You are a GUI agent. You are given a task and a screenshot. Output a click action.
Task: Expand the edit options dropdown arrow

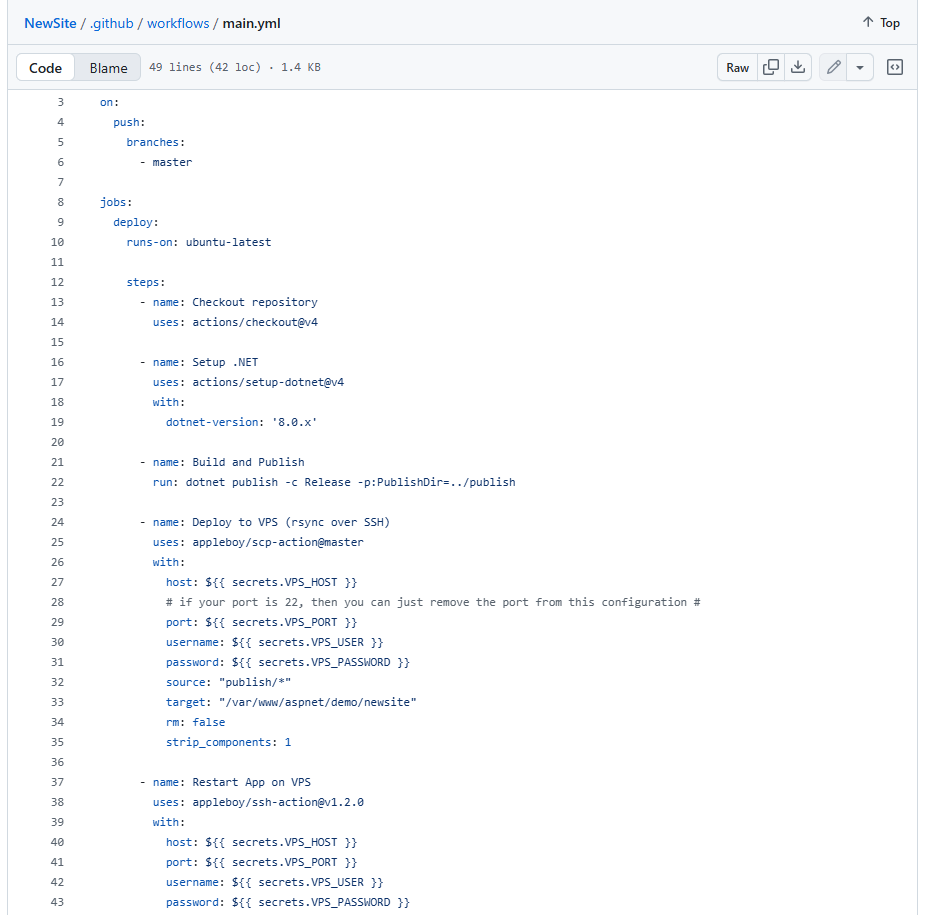[859, 67]
